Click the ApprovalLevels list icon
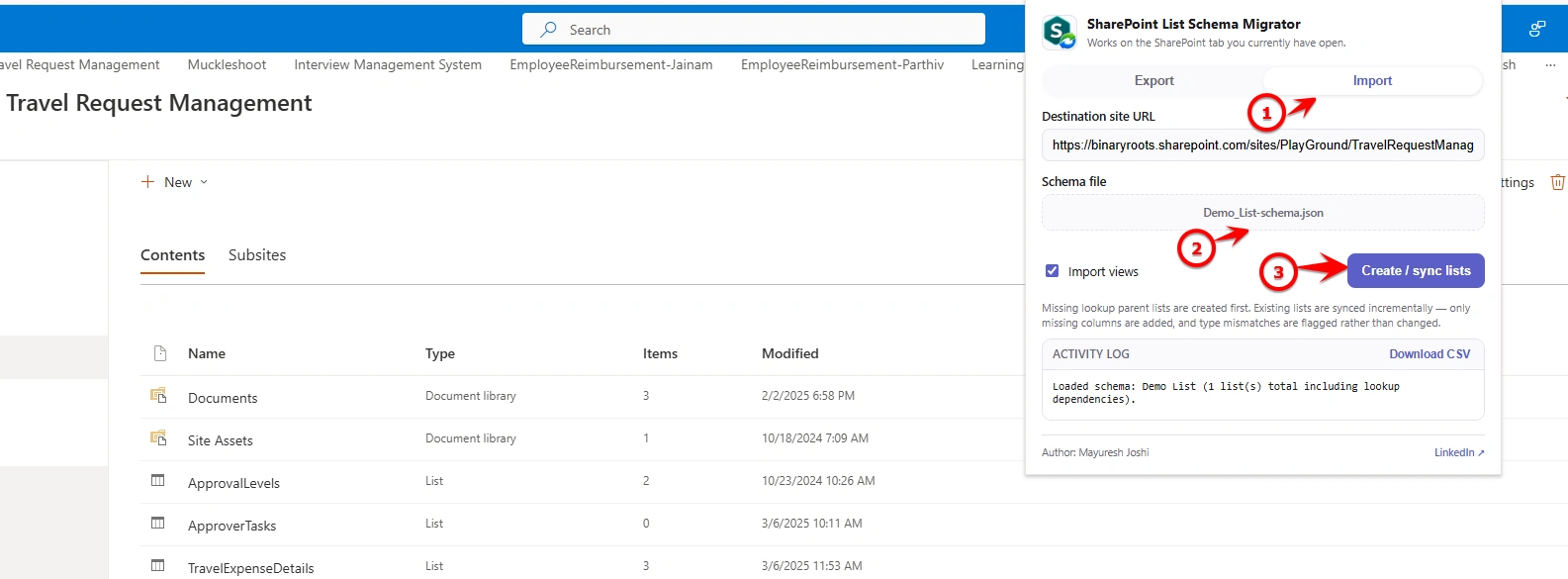 click(158, 480)
